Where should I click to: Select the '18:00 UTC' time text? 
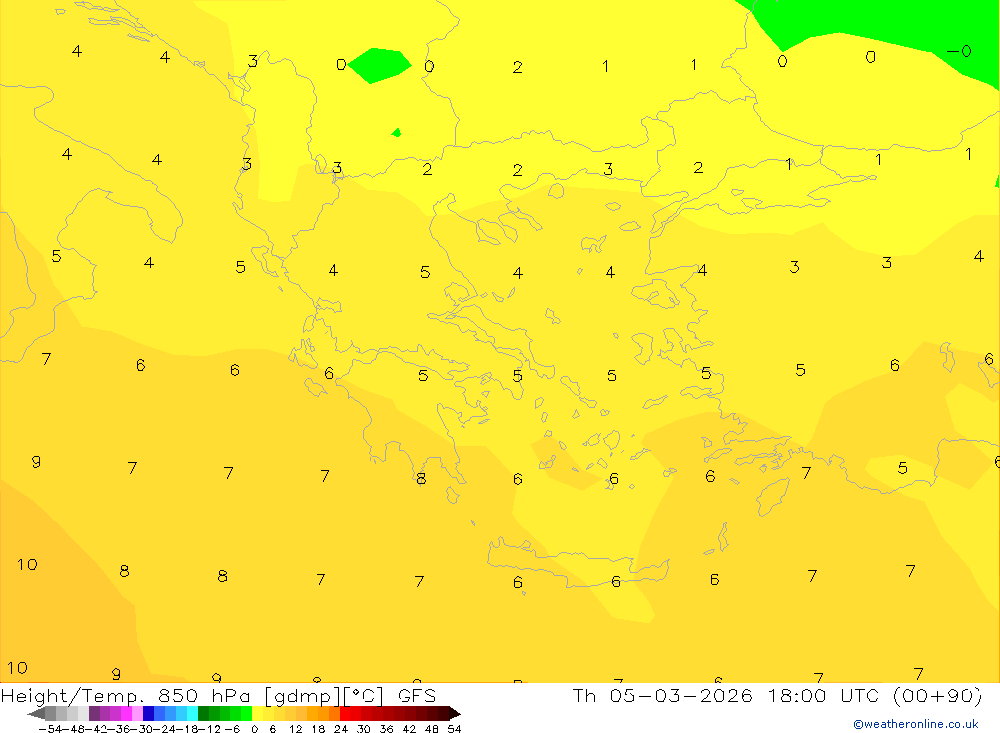823,695
